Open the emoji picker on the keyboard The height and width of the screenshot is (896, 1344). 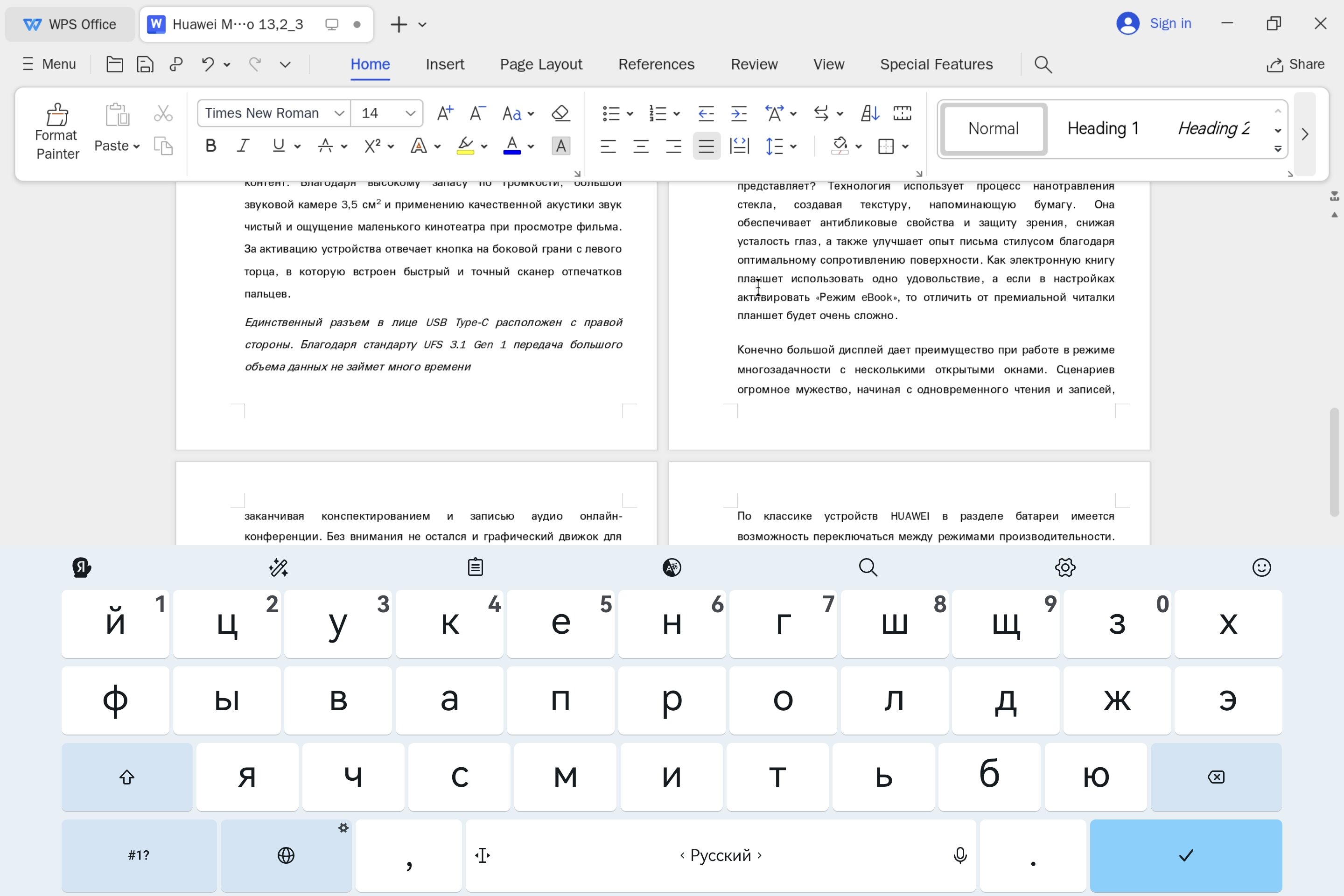[x=1262, y=567]
